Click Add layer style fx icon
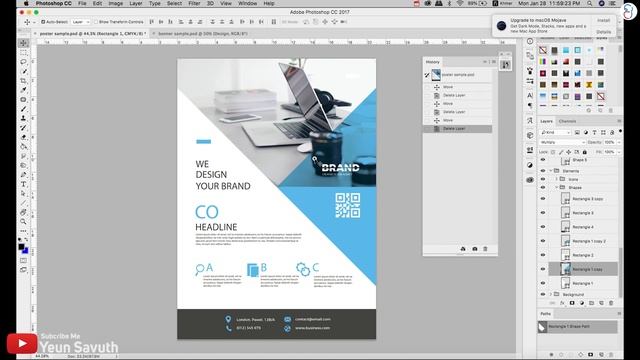 tap(562, 303)
